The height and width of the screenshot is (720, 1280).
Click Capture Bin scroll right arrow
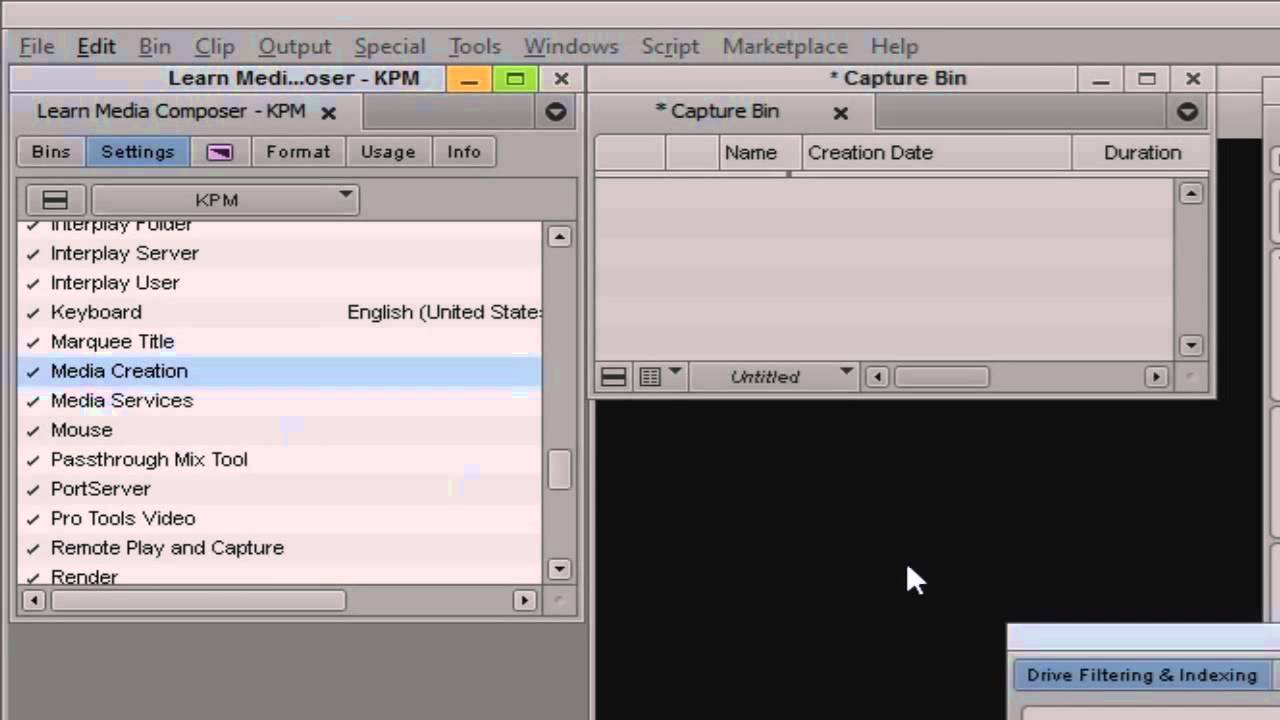point(1156,377)
